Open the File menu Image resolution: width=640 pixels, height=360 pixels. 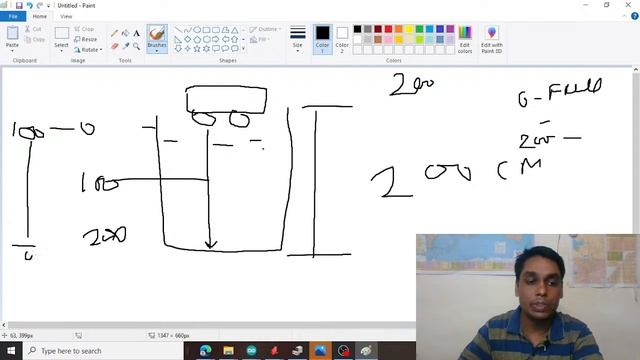click(13, 16)
